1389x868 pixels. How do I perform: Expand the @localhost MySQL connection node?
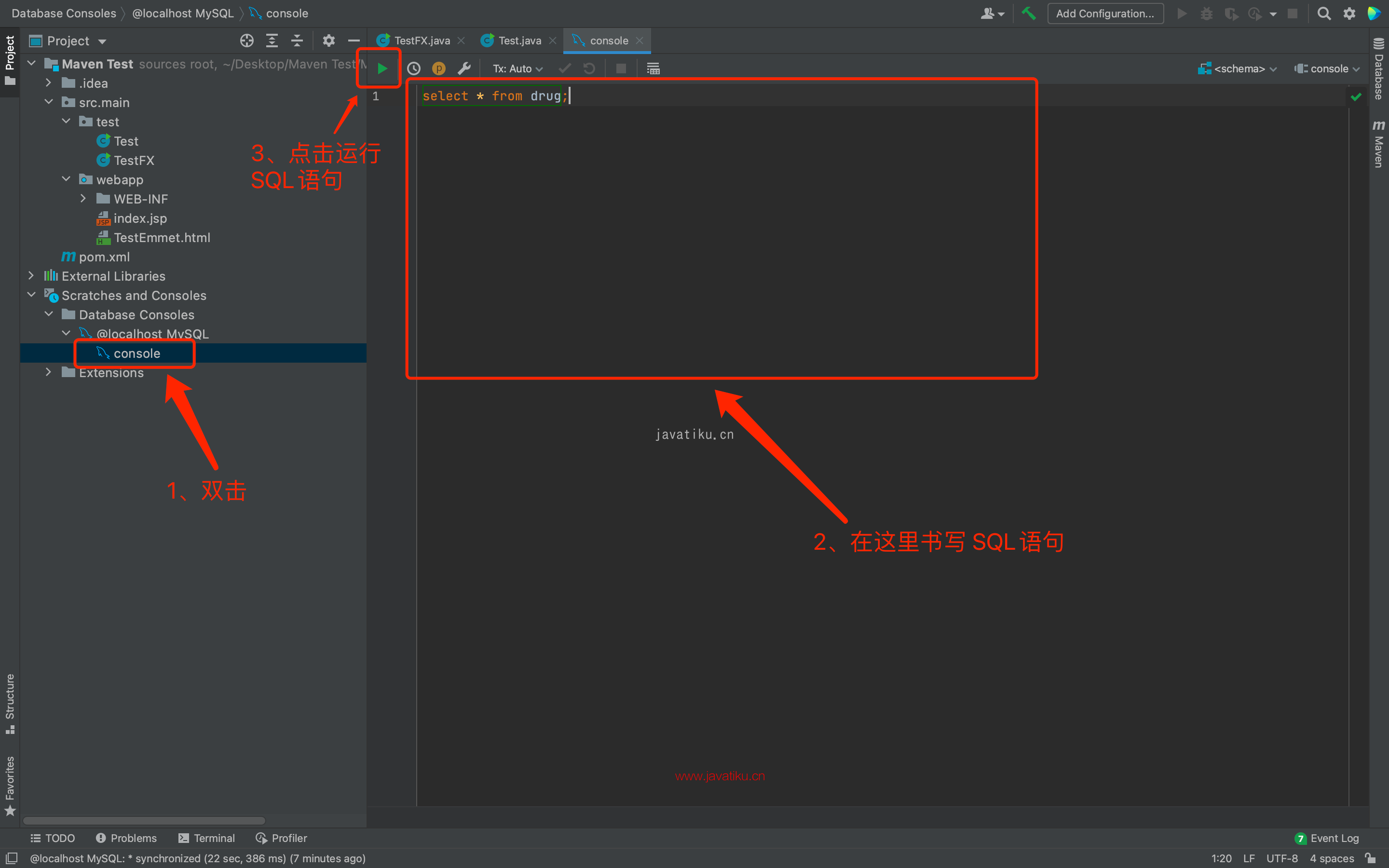coord(66,333)
